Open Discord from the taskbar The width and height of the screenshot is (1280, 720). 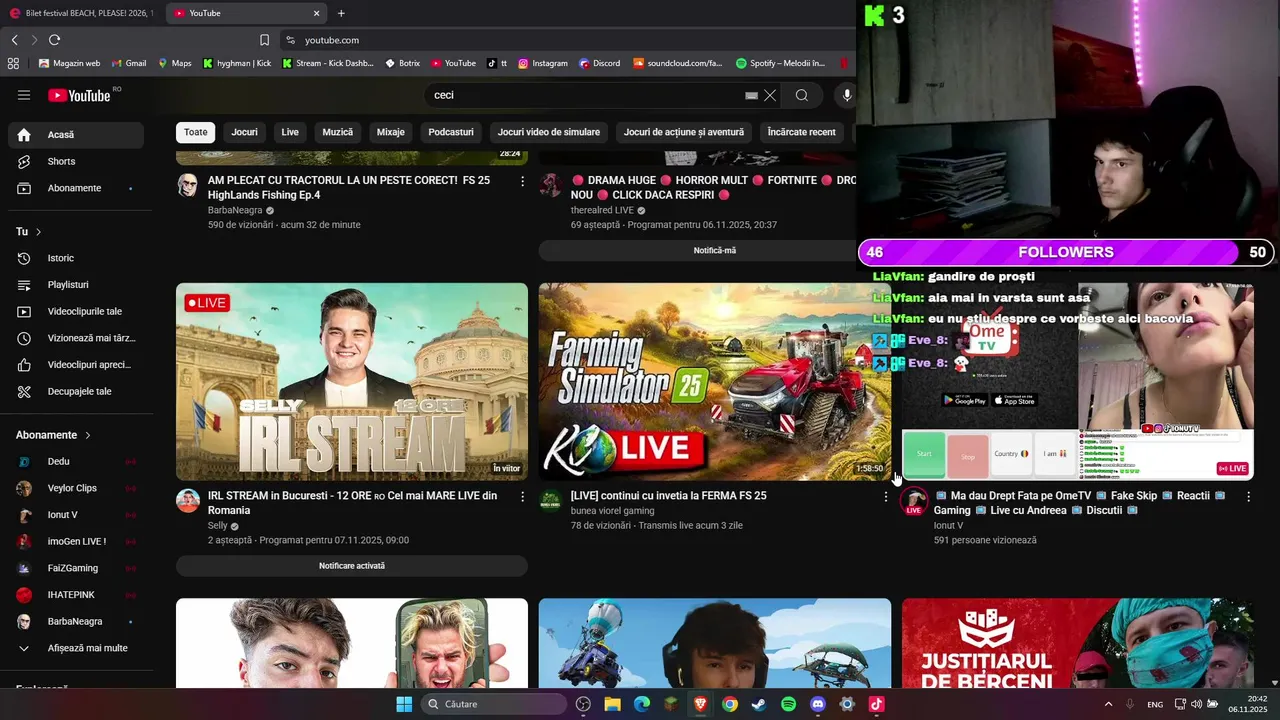pos(818,704)
